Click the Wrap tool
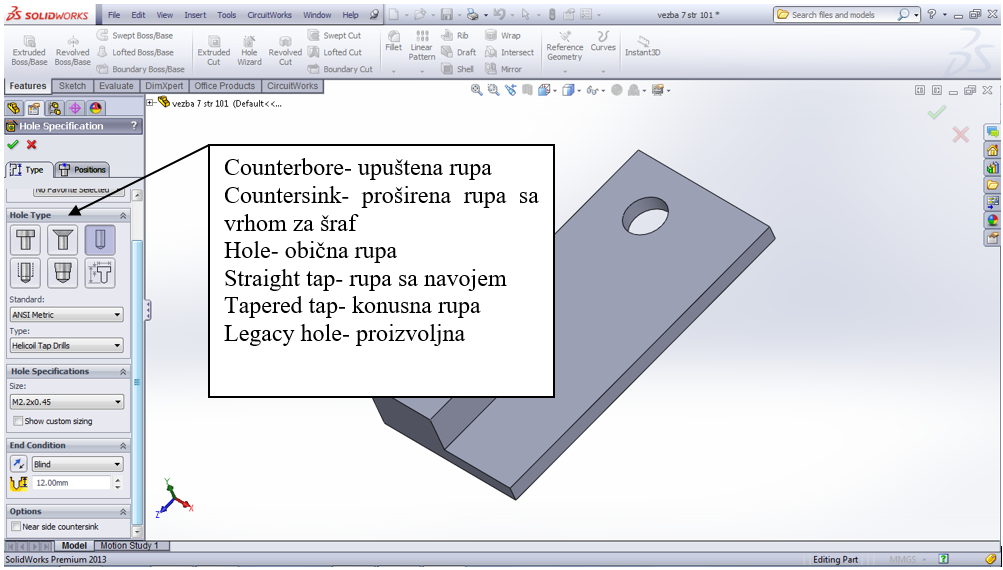This screenshot has height=570, width=1003. click(503, 36)
